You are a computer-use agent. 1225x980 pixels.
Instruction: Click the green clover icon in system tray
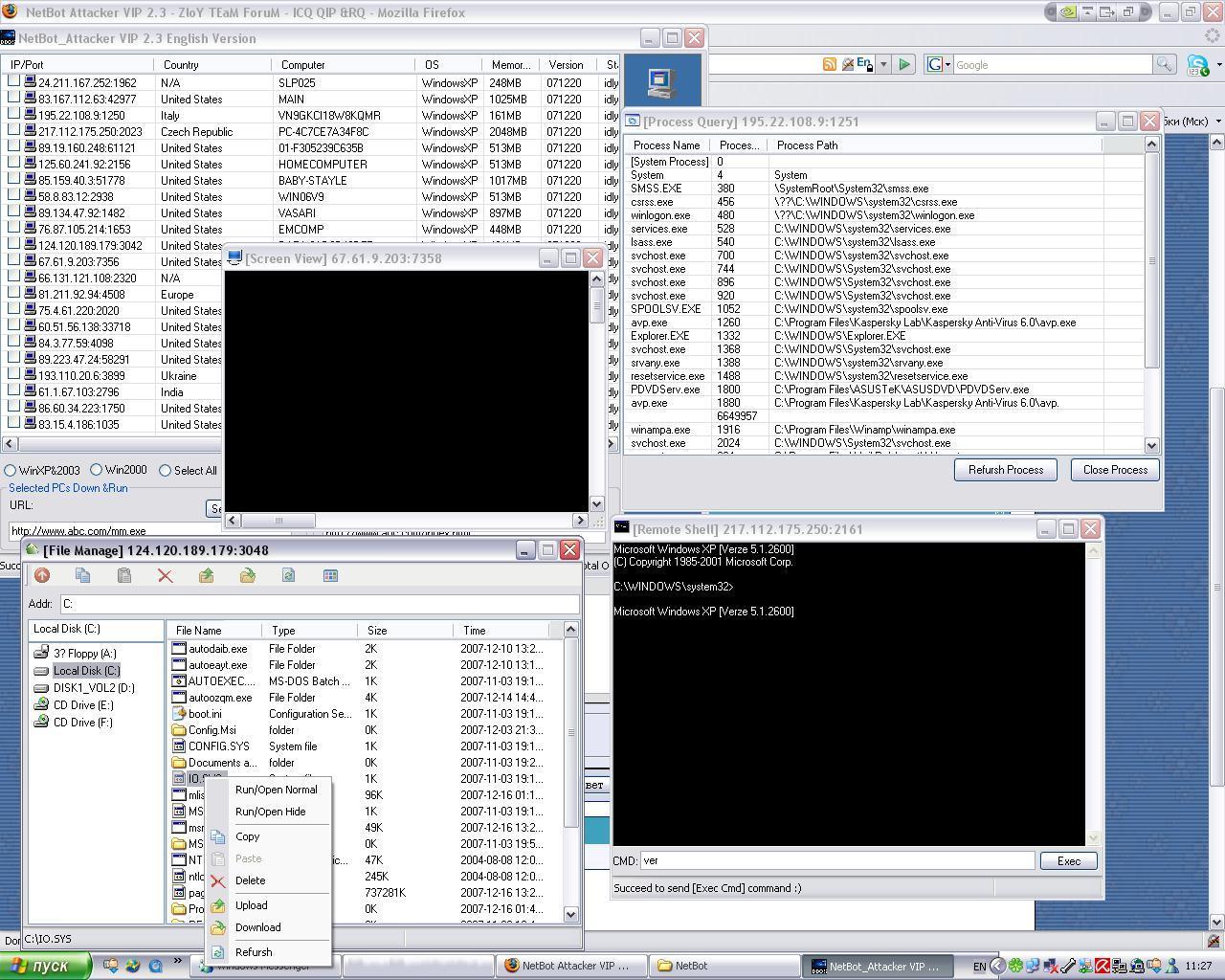pyautogui.click(x=1015, y=966)
